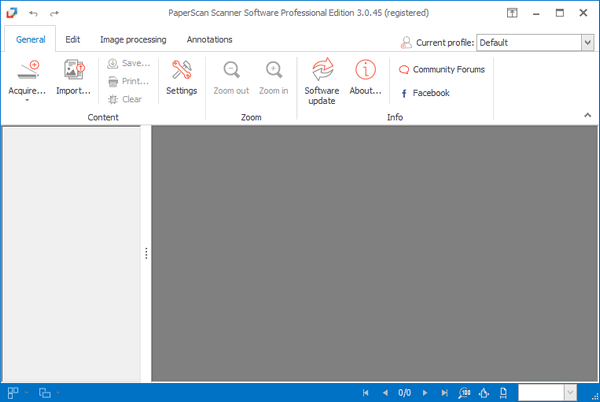This screenshot has height=402, width=600.
Task: Maximize the PaperScan window
Action: tap(559, 13)
